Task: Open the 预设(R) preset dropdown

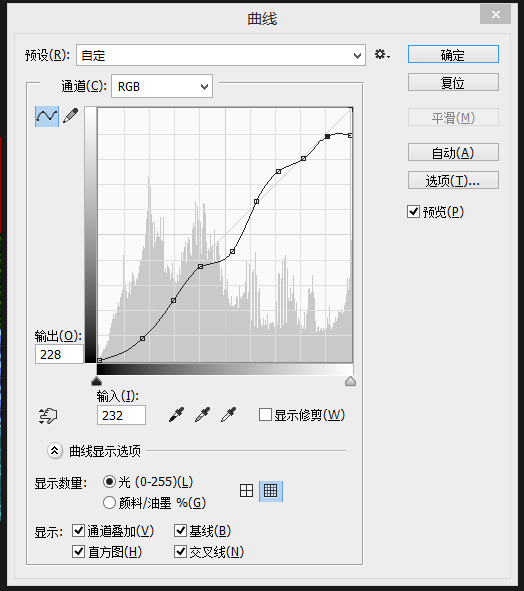Action: (221, 55)
